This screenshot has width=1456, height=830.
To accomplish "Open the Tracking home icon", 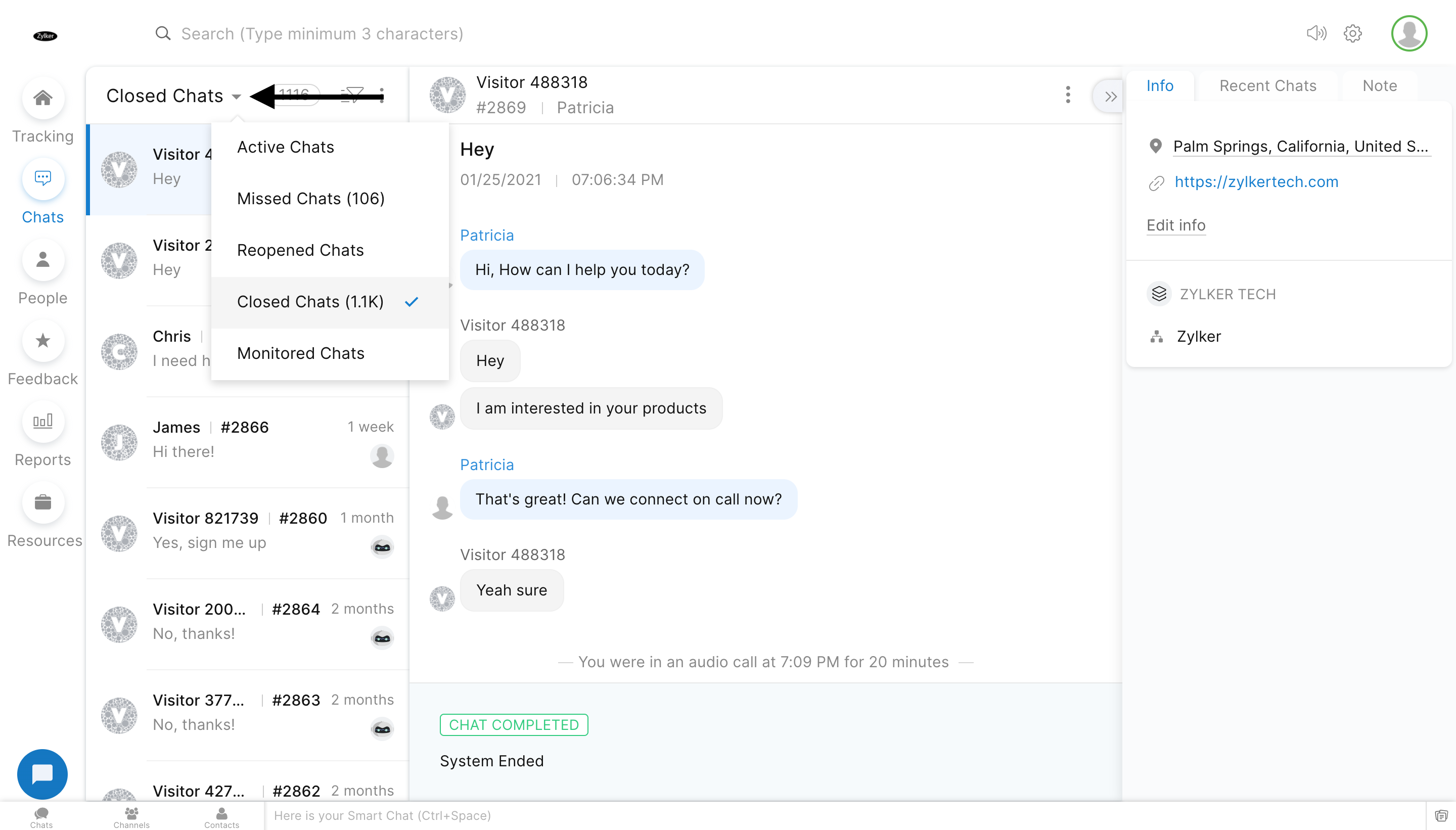I will [43, 99].
